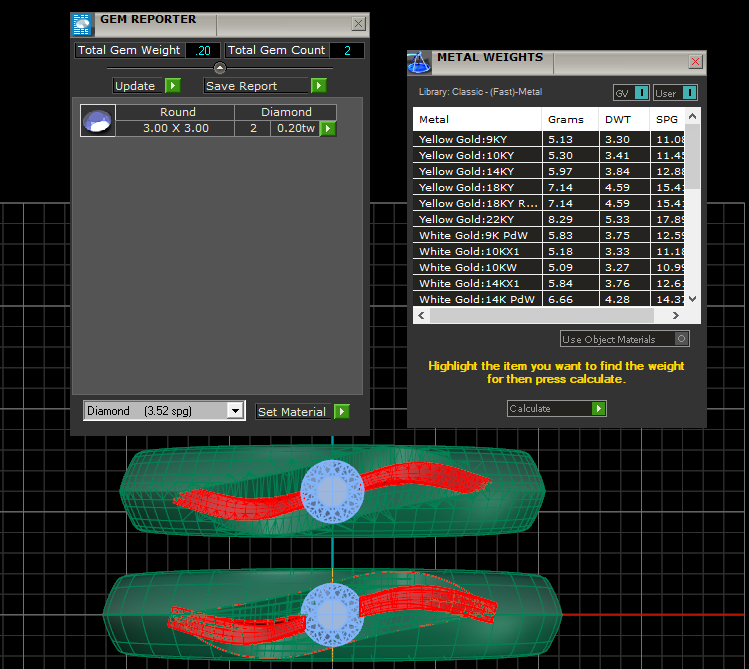Click the Gem Reporter panel icon
This screenshot has width=749, height=669.
82,22
